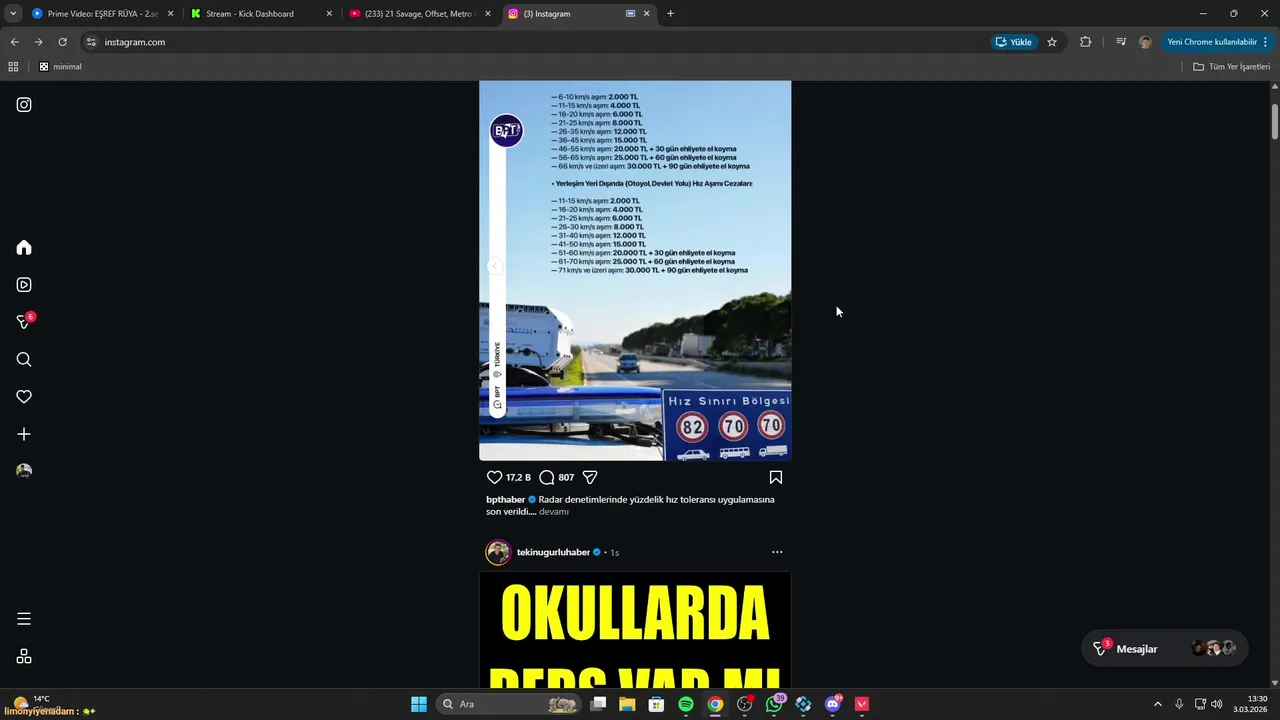This screenshot has width=1280, height=720.
Task: Open the Windows Start menu
Action: [419, 704]
